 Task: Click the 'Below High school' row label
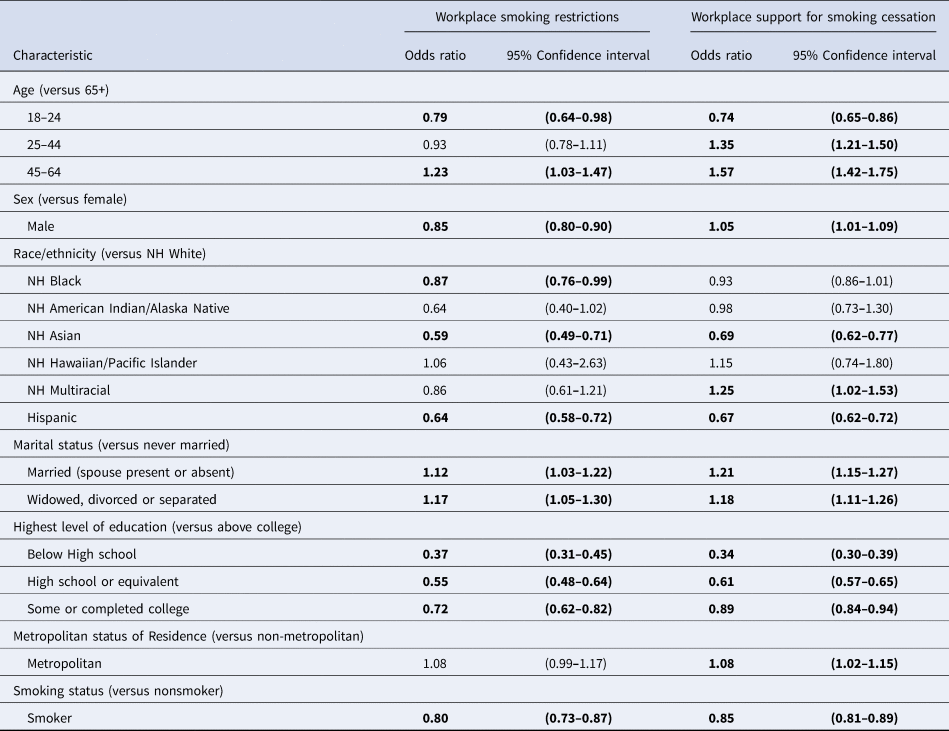point(82,554)
